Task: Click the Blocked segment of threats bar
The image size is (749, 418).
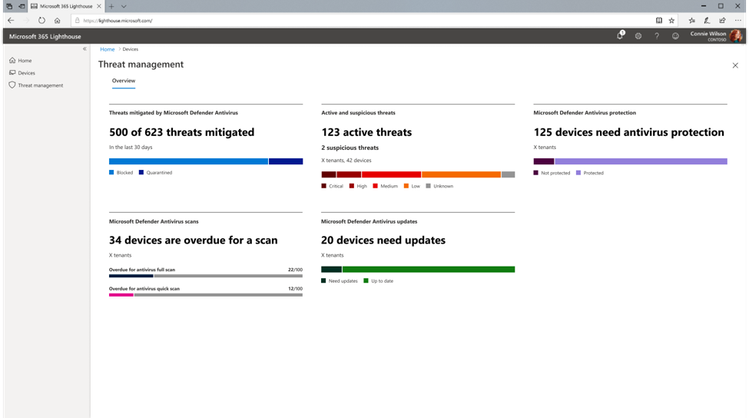Action: (188, 161)
